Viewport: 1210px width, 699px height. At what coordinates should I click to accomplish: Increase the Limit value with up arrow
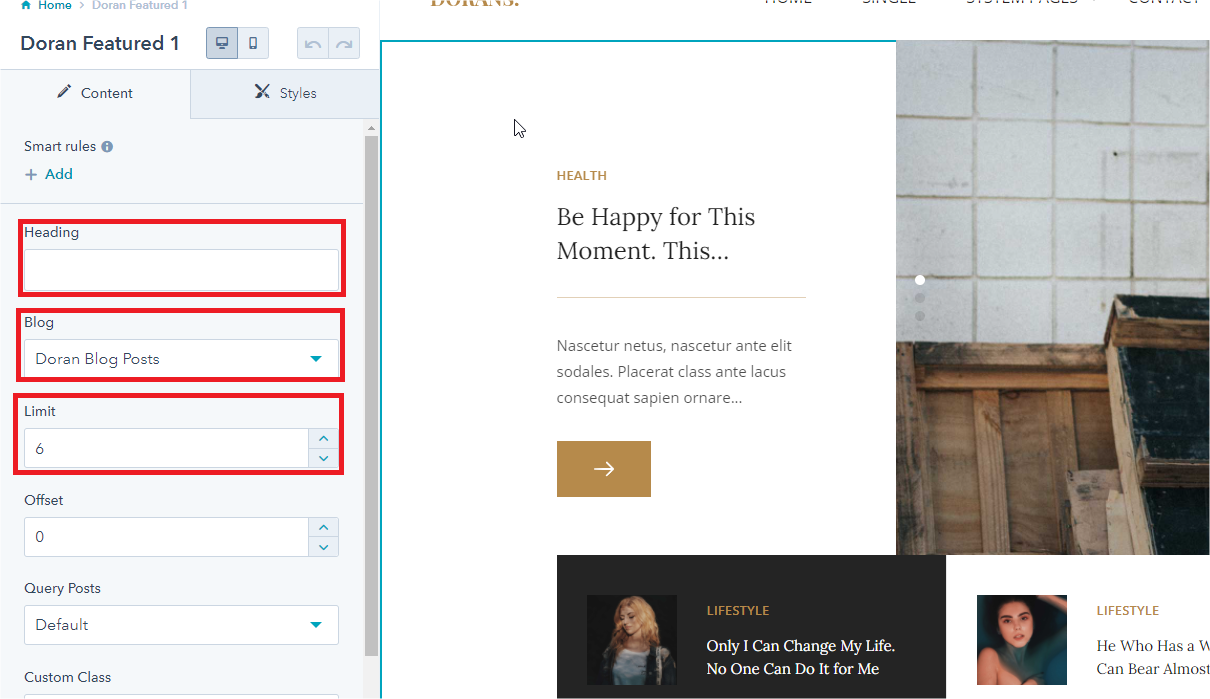click(x=323, y=438)
